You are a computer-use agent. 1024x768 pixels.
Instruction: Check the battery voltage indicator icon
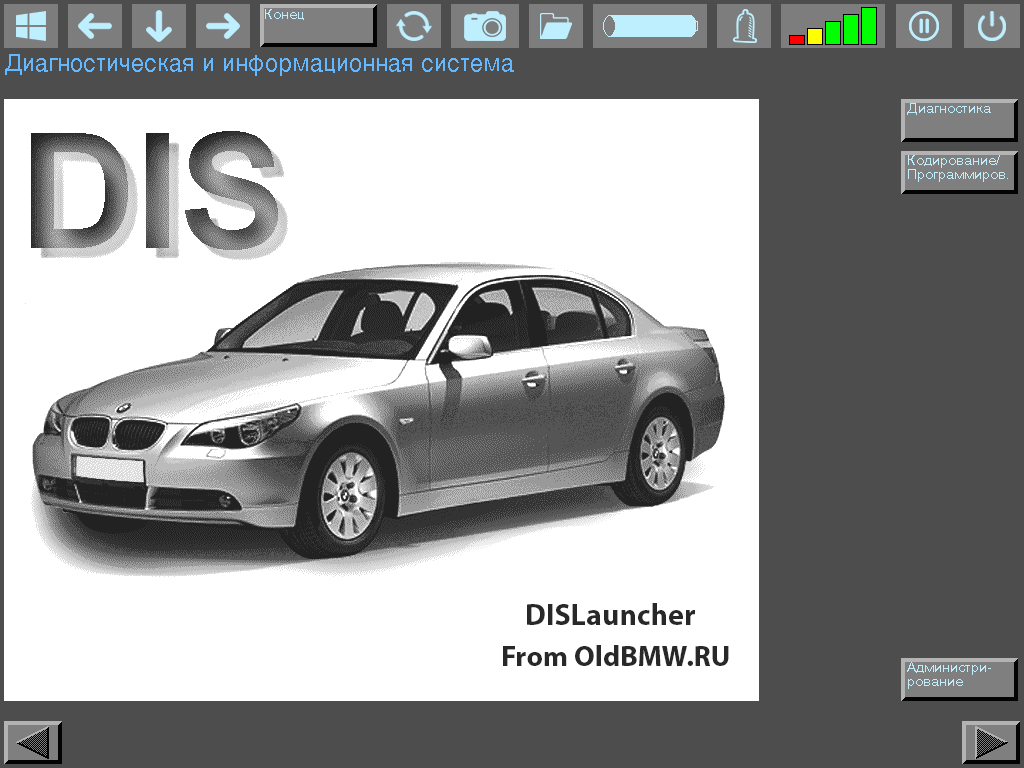pyautogui.click(x=649, y=26)
